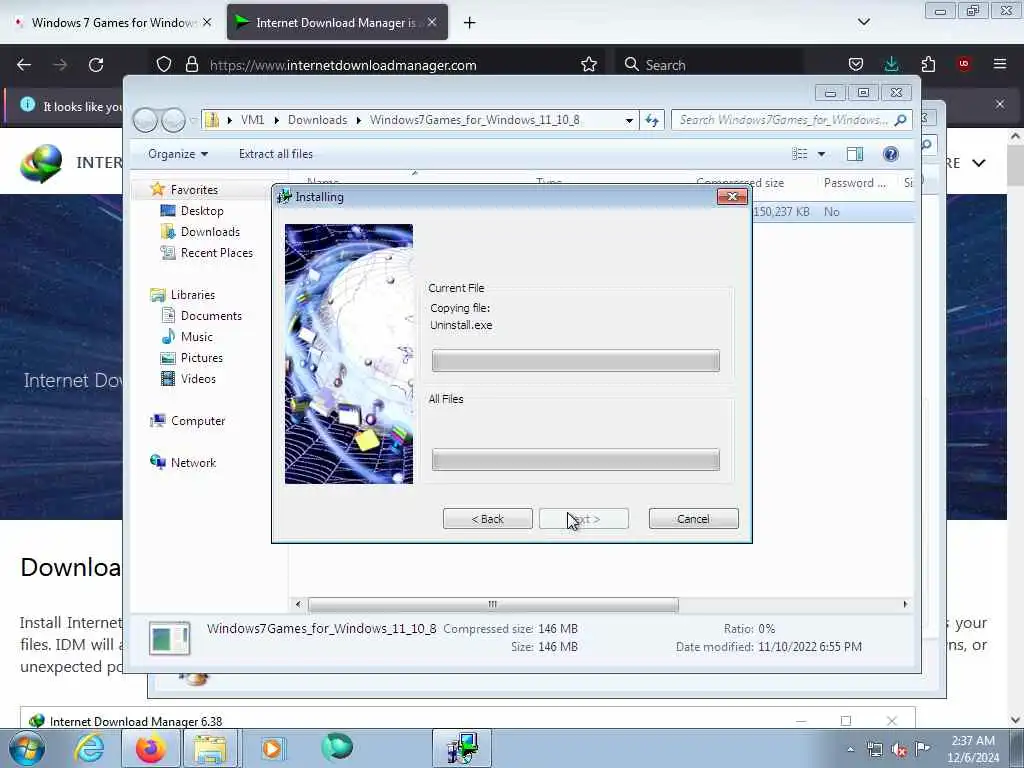
Task: Click the muted volume tray icon
Action: click(x=899, y=750)
